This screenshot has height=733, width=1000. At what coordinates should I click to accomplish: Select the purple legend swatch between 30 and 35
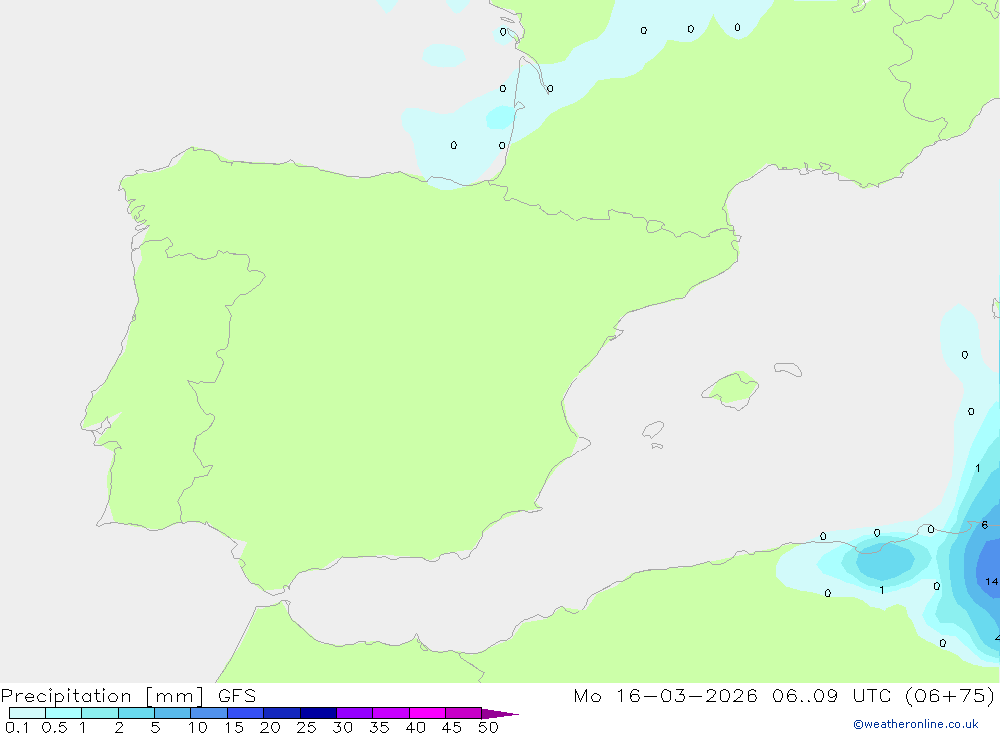coord(354,713)
